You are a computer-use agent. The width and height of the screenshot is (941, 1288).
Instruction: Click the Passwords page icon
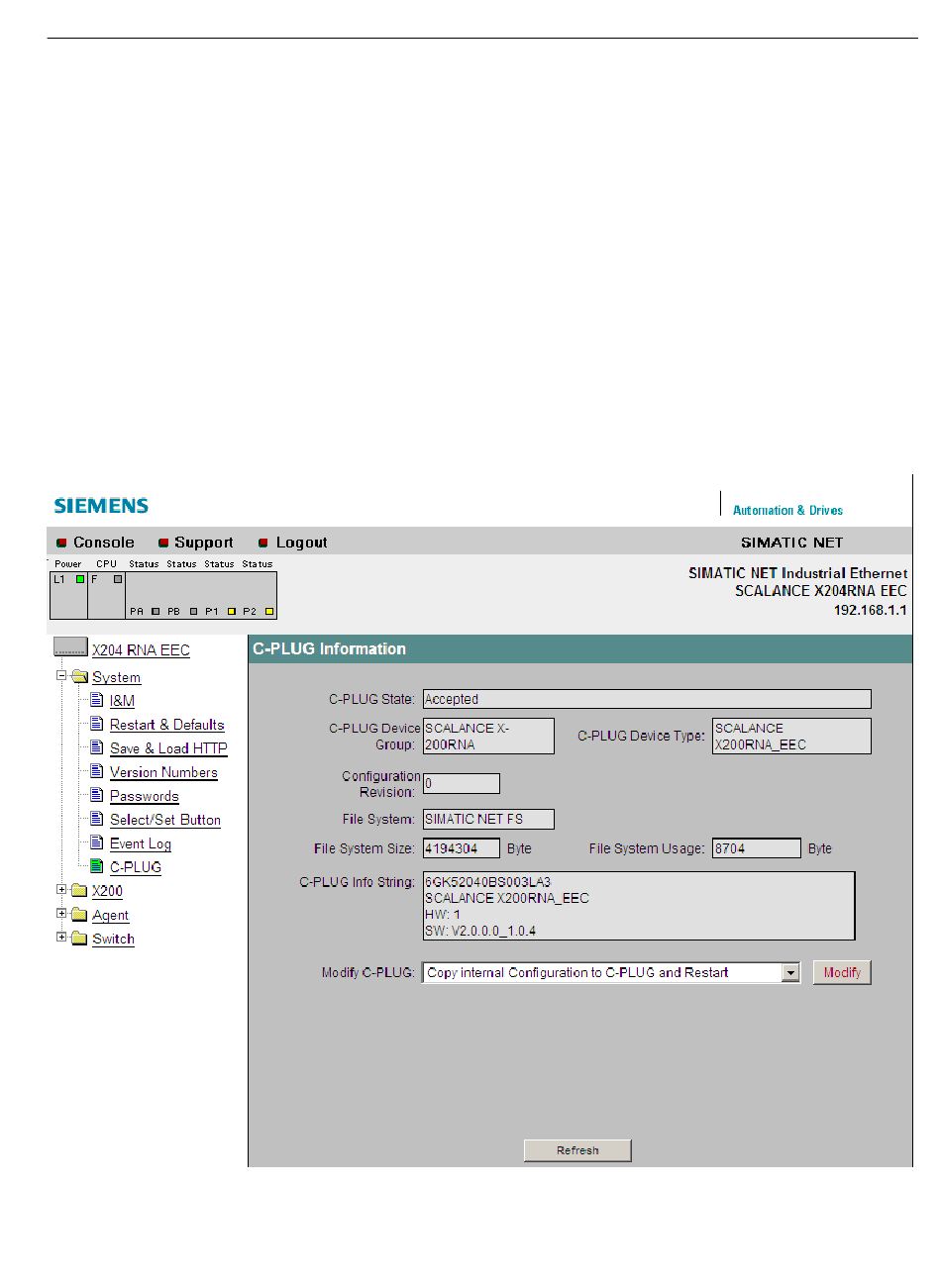[x=97, y=795]
